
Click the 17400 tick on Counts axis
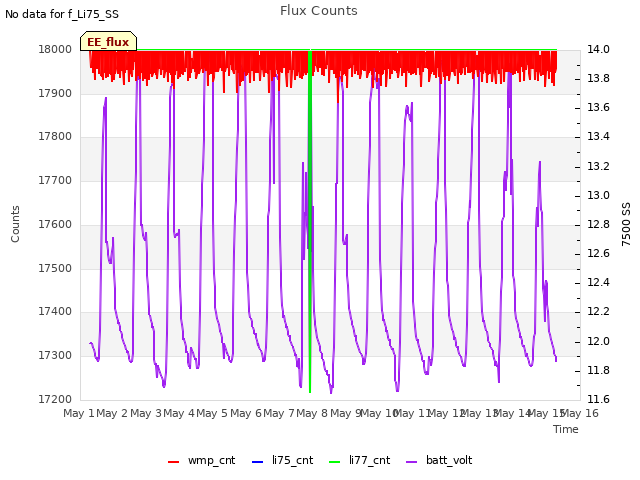click(x=55, y=311)
